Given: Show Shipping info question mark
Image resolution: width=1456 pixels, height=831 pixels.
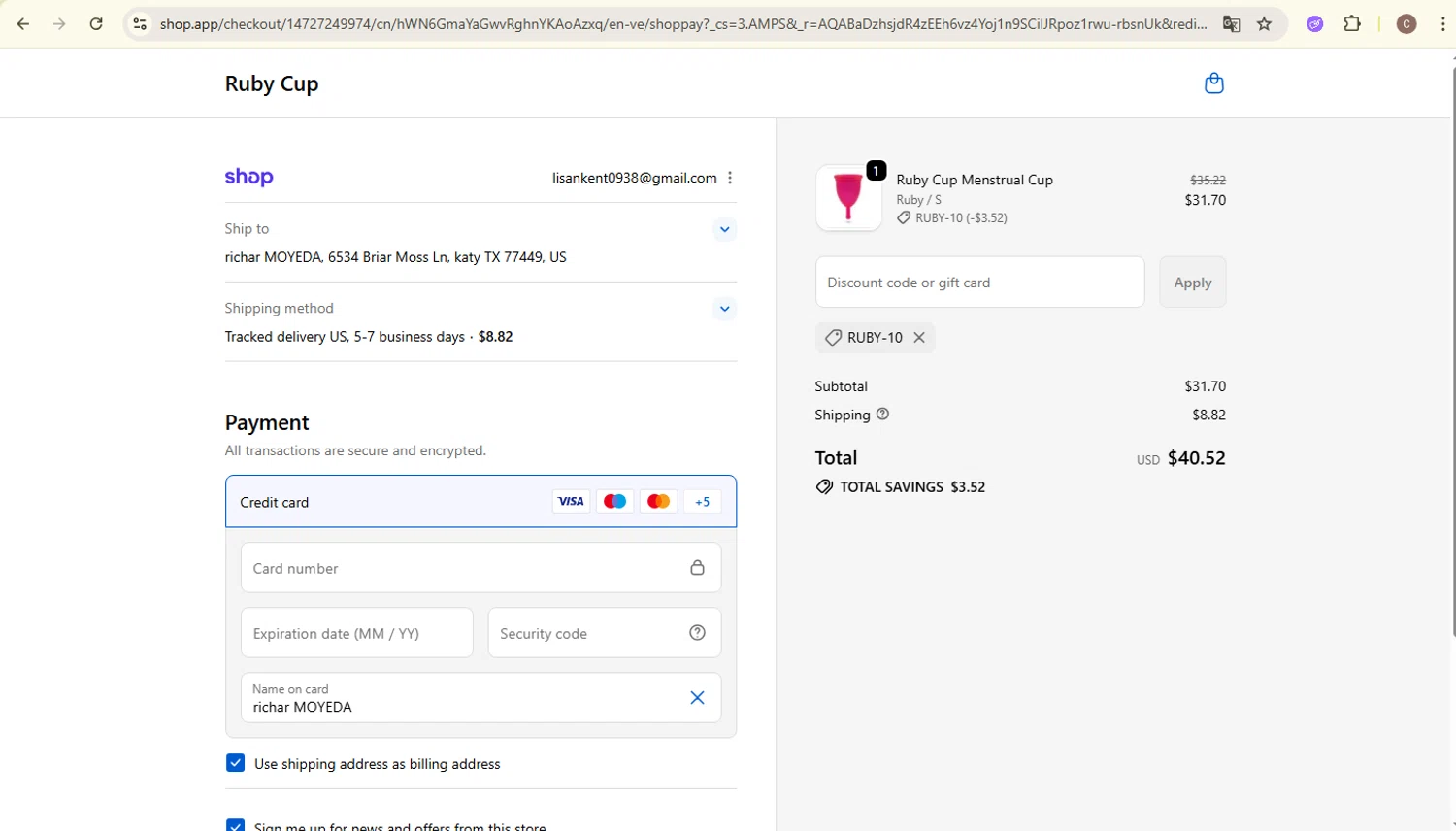Looking at the screenshot, I should point(882,414).
